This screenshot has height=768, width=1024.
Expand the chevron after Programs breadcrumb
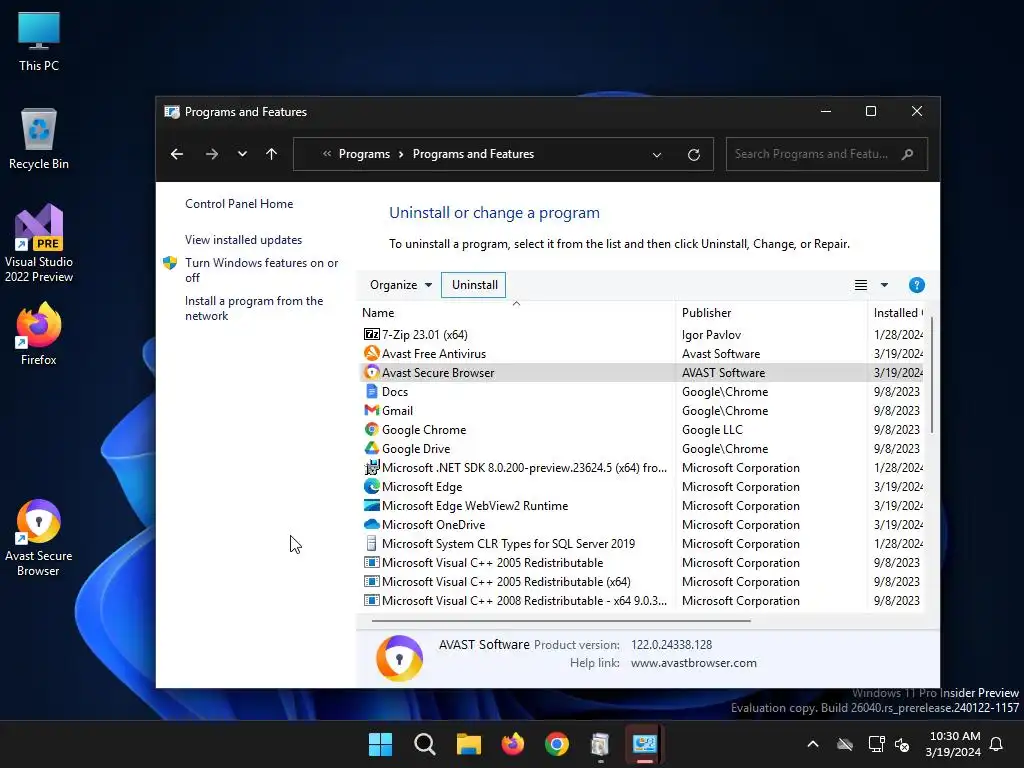[401, 154]
